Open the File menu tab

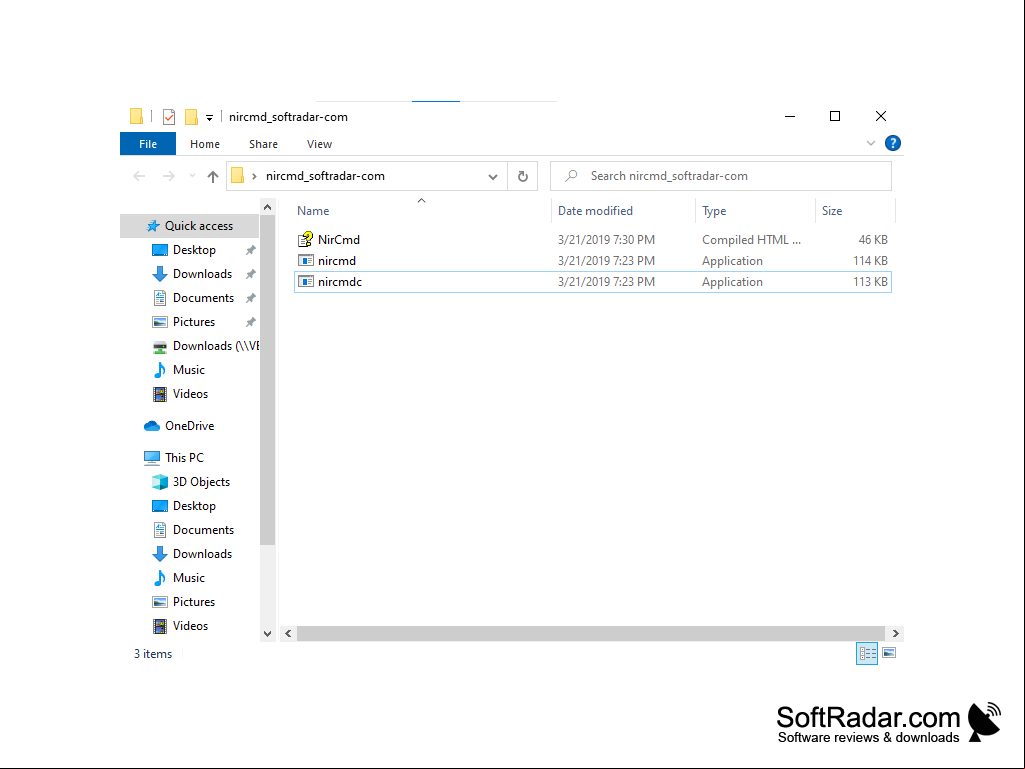pyautogui.click(x=148, y=144)
